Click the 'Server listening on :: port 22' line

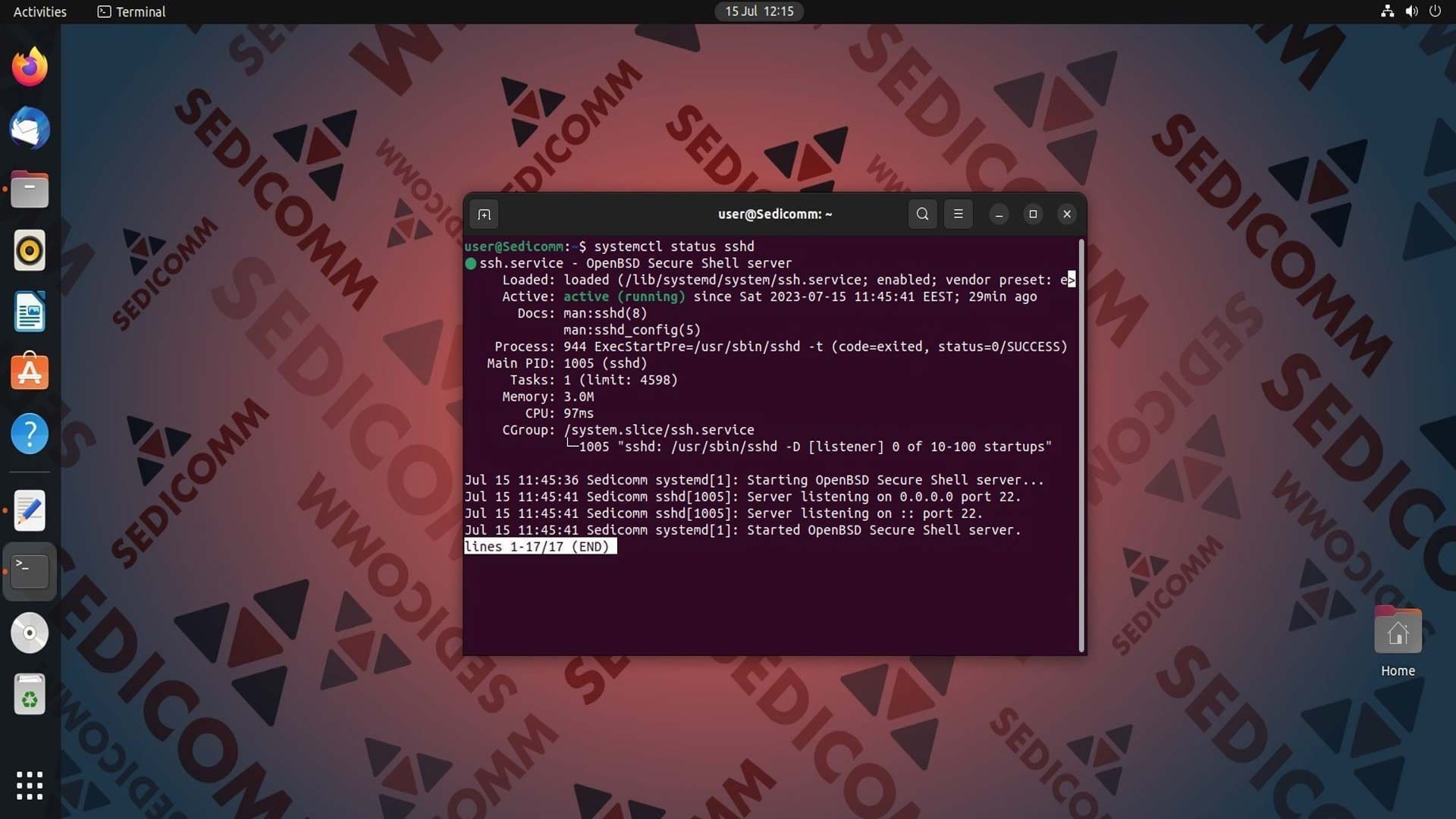point(723,513)
